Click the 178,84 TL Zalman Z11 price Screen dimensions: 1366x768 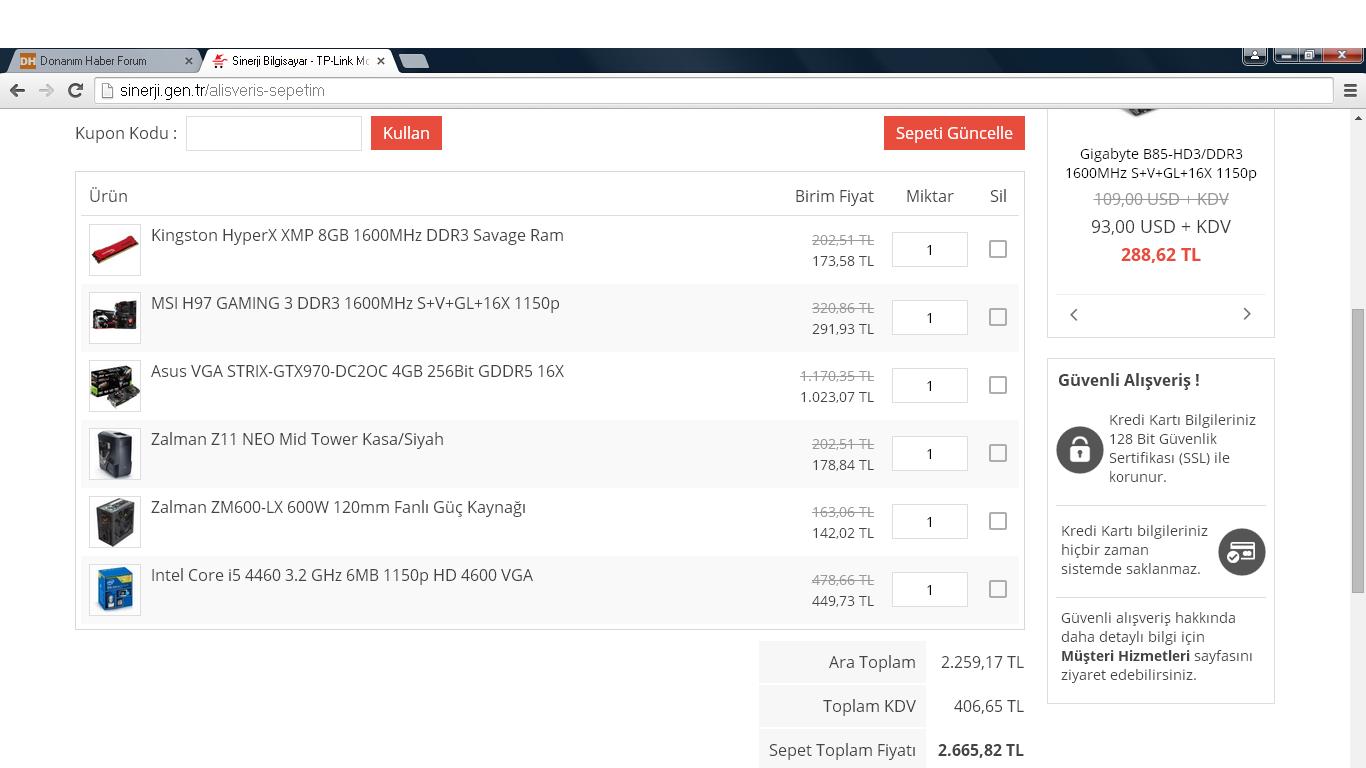click(843, 465)
